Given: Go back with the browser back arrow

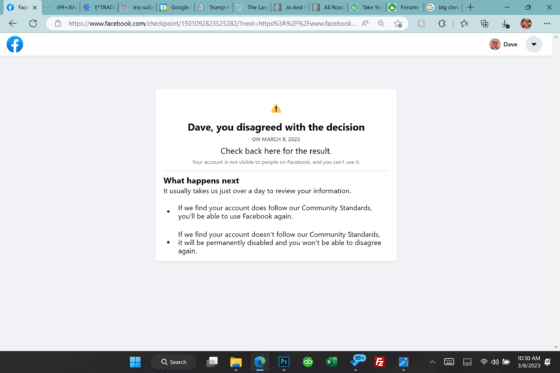Looking at the screenshot, I should [x=13, y=24].
